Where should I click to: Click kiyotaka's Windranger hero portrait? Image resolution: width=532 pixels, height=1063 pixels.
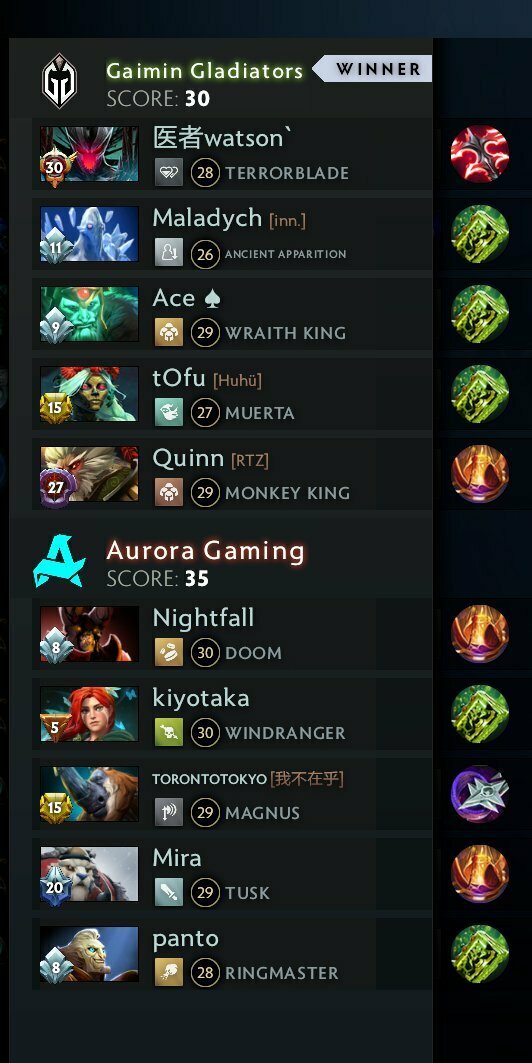click(89, 714)
